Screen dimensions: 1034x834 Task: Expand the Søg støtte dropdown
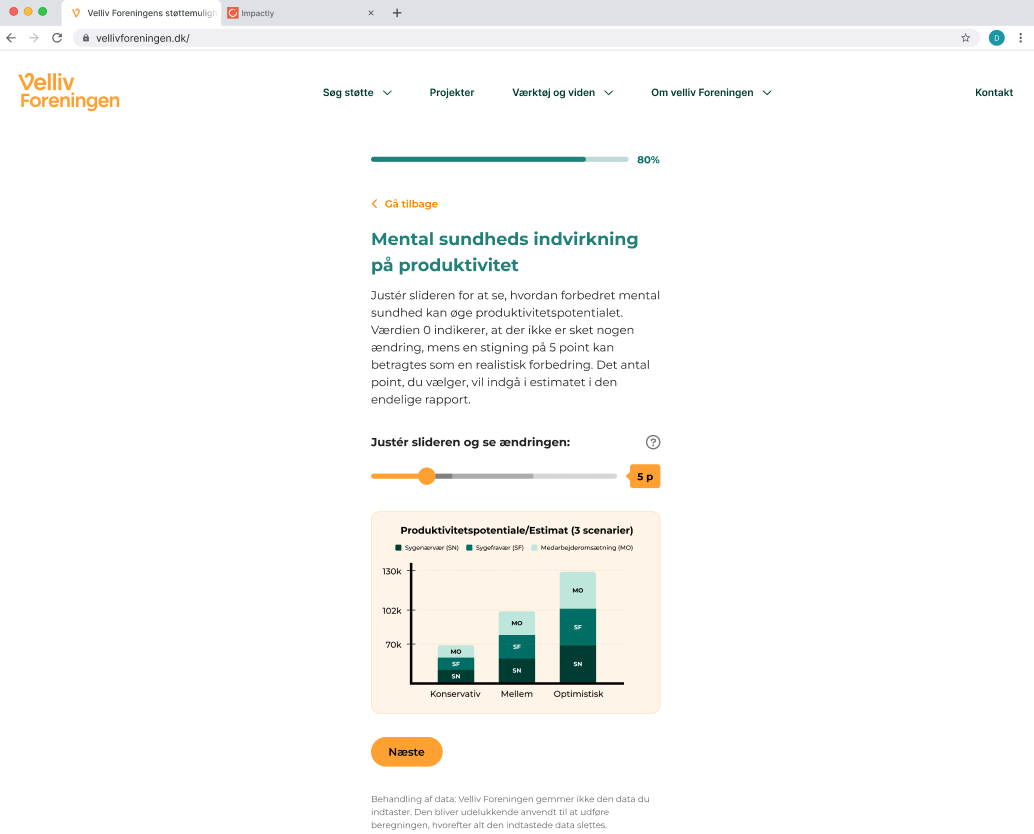[x=357, y=93]
